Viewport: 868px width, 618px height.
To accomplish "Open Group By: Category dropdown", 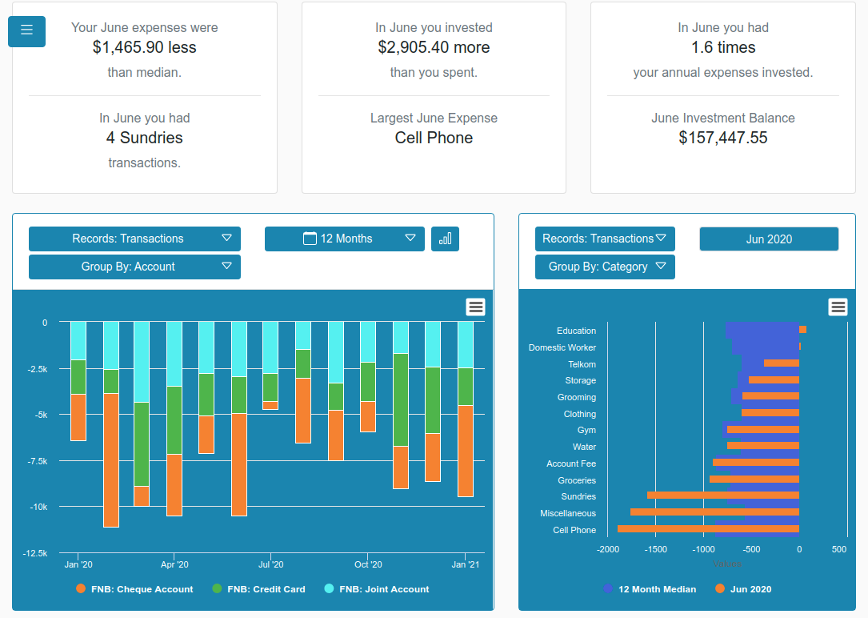I will (604, 267).
